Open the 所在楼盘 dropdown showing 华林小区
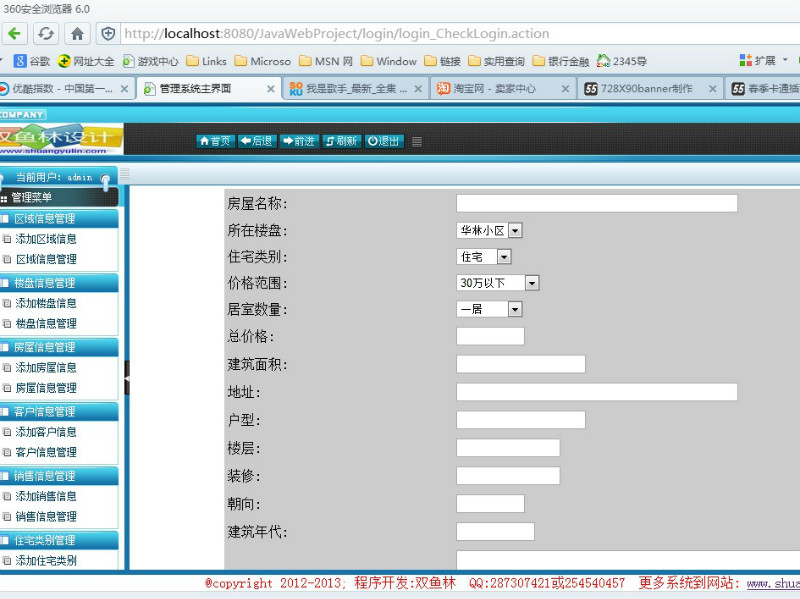Screen dimensions: 800x599 pyautogui.click(x=489, y=230)
